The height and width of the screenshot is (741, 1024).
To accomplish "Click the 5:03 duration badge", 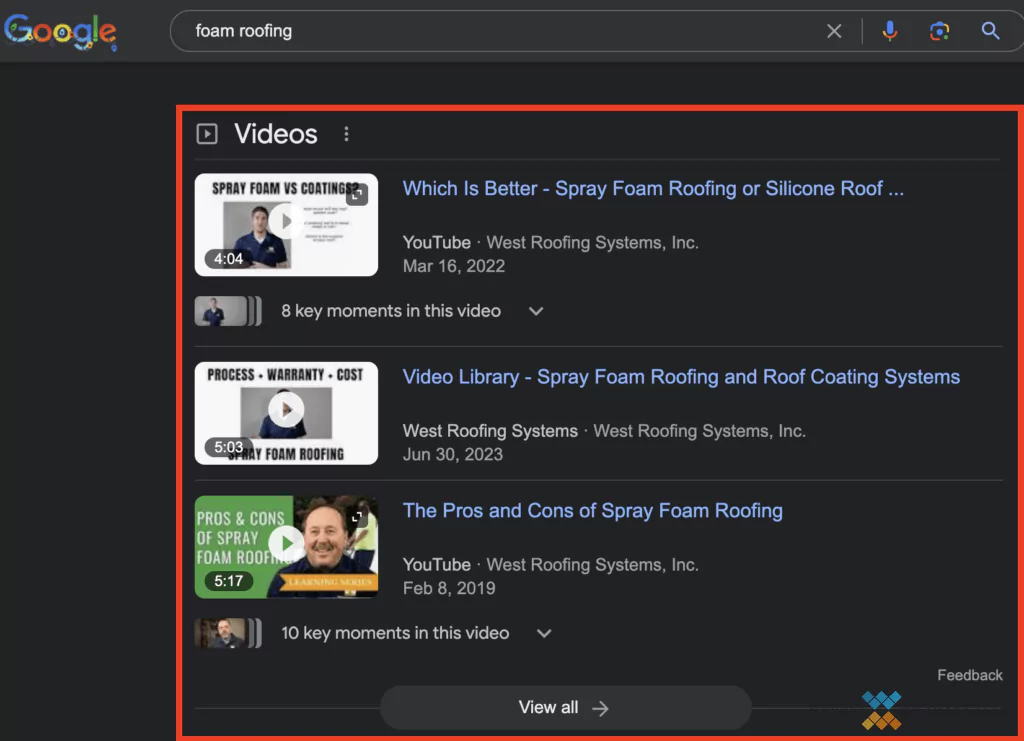I will pyautogui.click(x=229, y=447).
